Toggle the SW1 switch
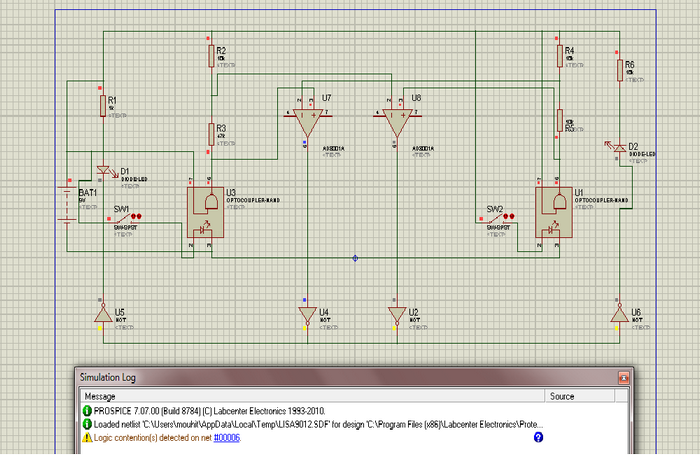This screenshot has width=700, height=455. pos(125,218)
